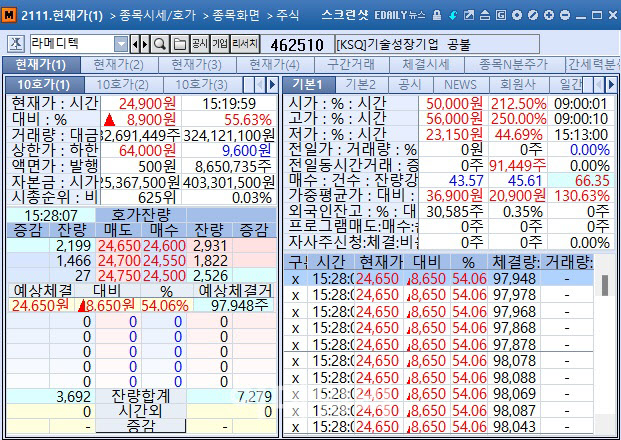
Task: Open the 체결시세 tab
Action: click(x=426, y=65)
